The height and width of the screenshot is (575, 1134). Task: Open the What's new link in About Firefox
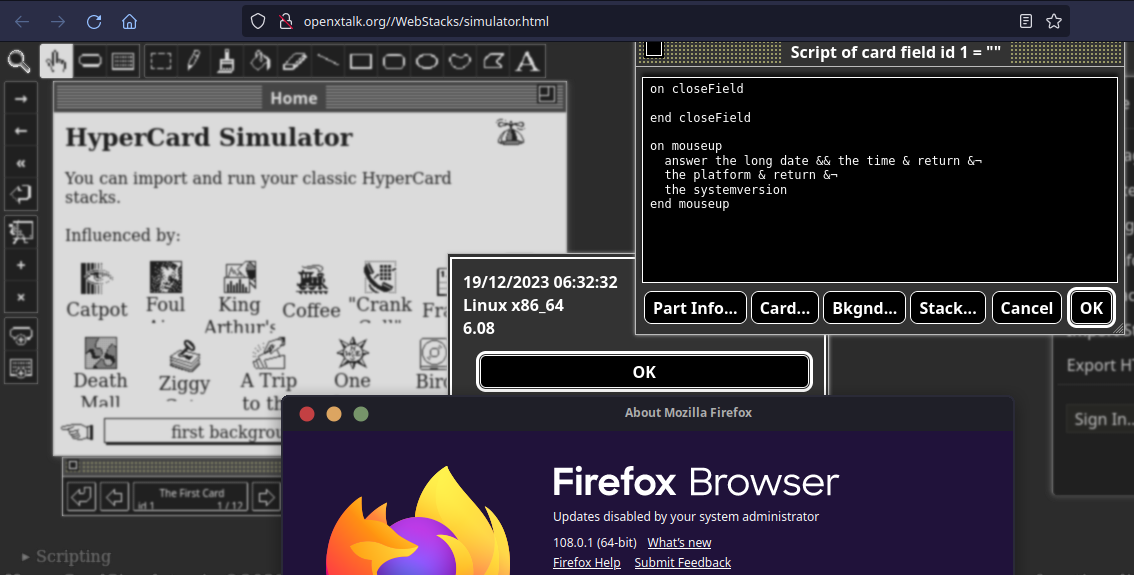679,542
